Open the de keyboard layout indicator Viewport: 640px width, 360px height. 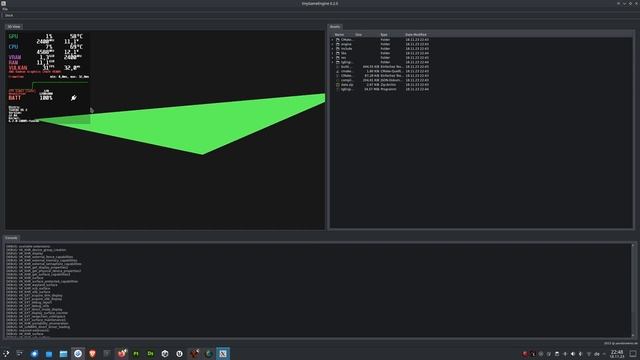[x=597, y=354]
